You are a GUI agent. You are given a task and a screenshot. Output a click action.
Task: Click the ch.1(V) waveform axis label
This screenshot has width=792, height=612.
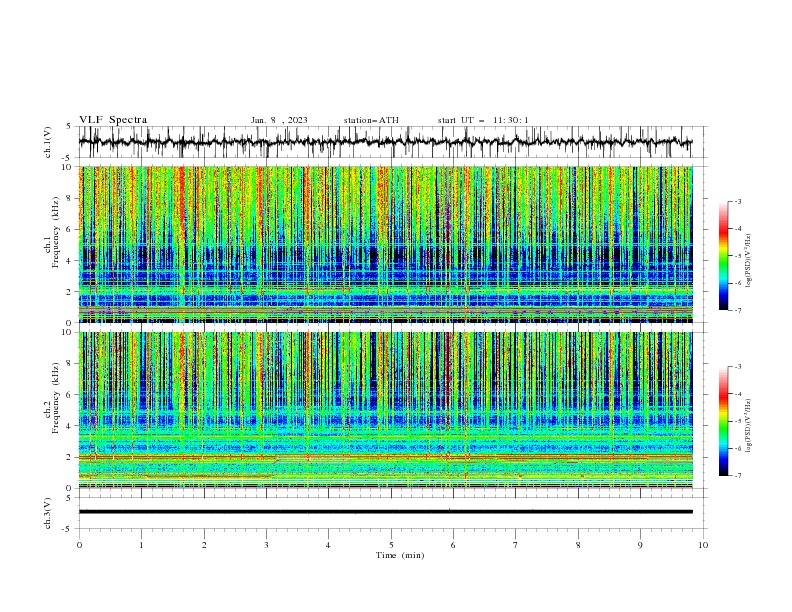tap(48, 142)
